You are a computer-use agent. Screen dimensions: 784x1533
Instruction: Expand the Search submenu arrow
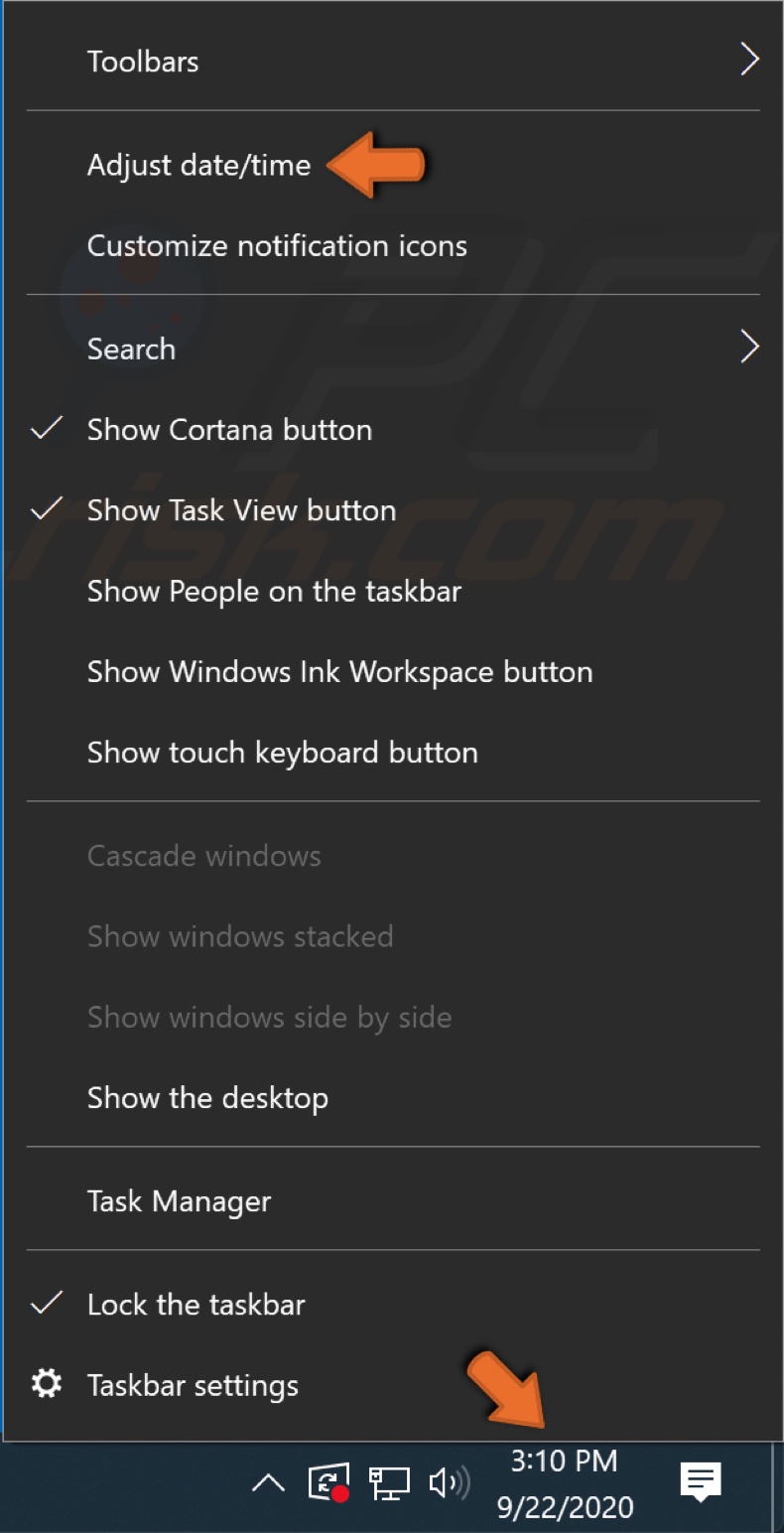point(750,348)
